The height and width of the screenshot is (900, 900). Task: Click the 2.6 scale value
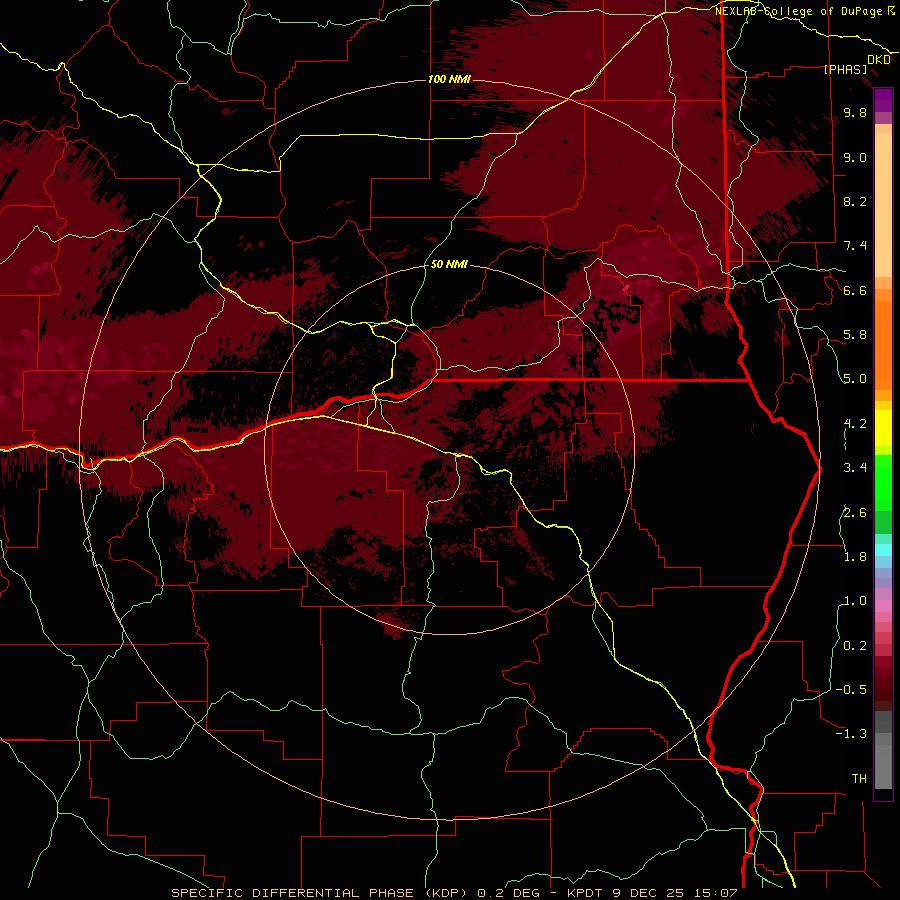coord(855,512)
